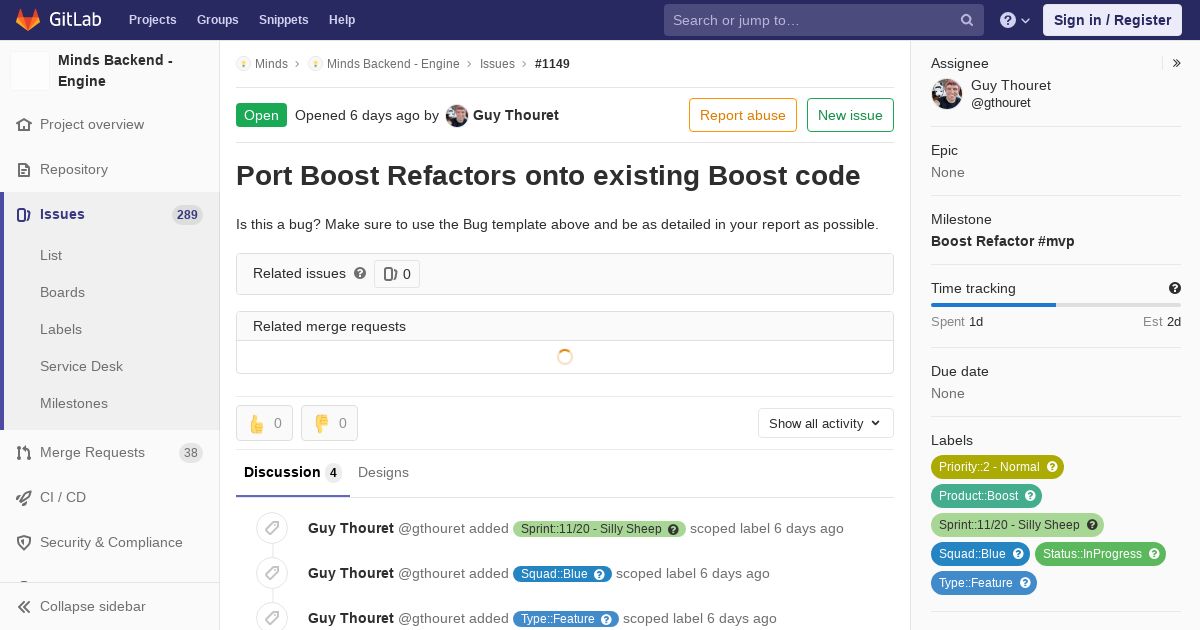1200x630 pixels.
Task: Click the Report abuse button
Action: 743,115
